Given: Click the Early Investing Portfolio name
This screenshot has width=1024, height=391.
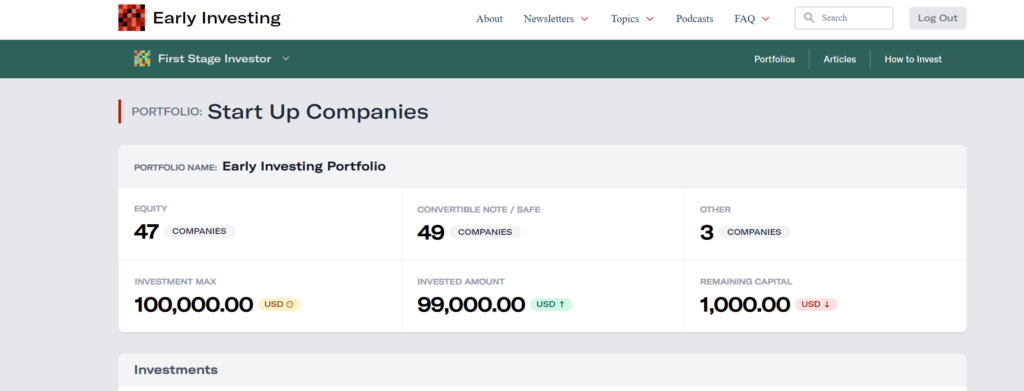Looking at the screenshot, I should 304,166.
